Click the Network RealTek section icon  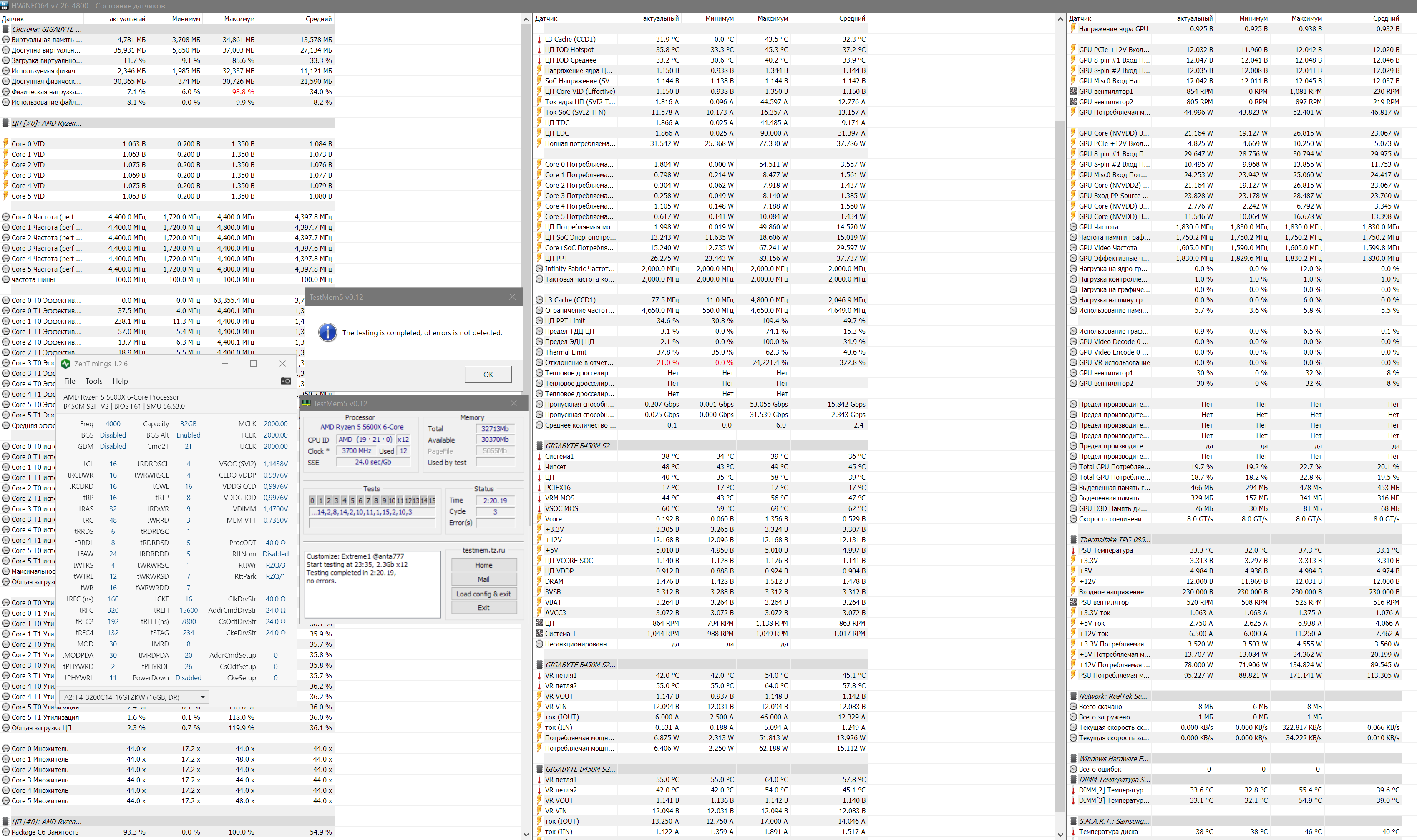(x=1073, y=696)
